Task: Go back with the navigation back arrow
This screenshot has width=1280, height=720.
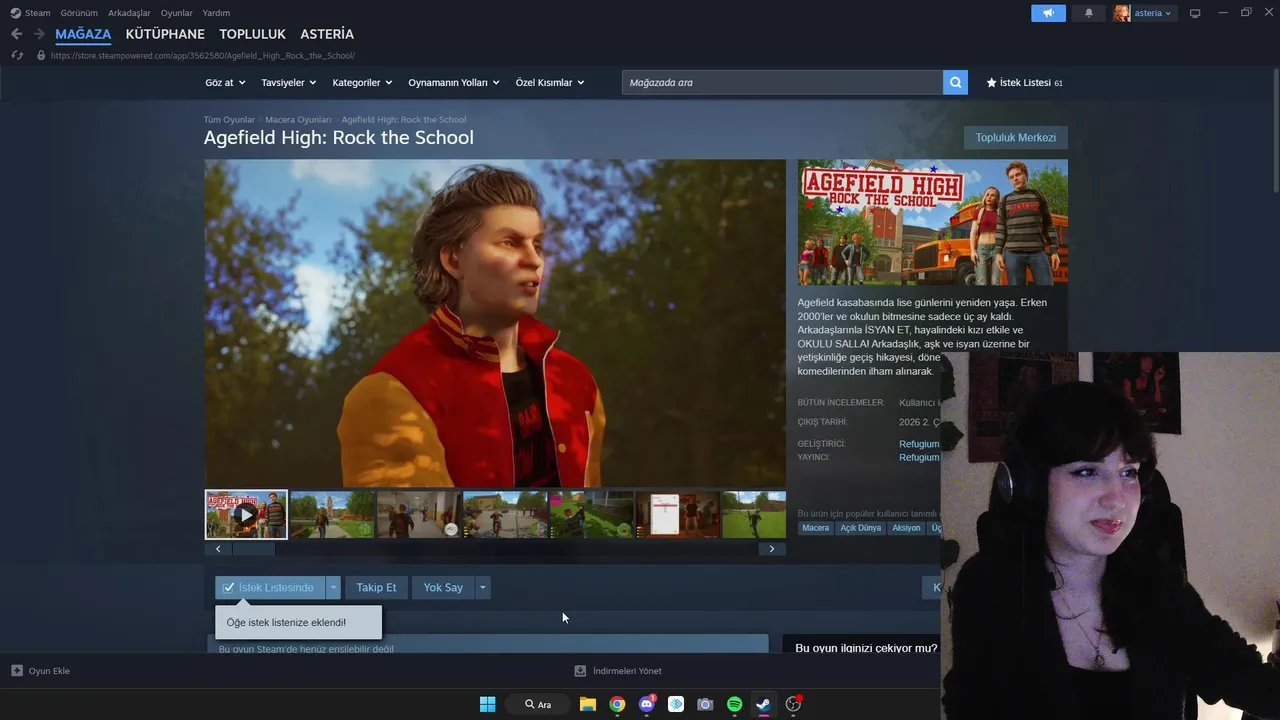Action: (16, 34)
